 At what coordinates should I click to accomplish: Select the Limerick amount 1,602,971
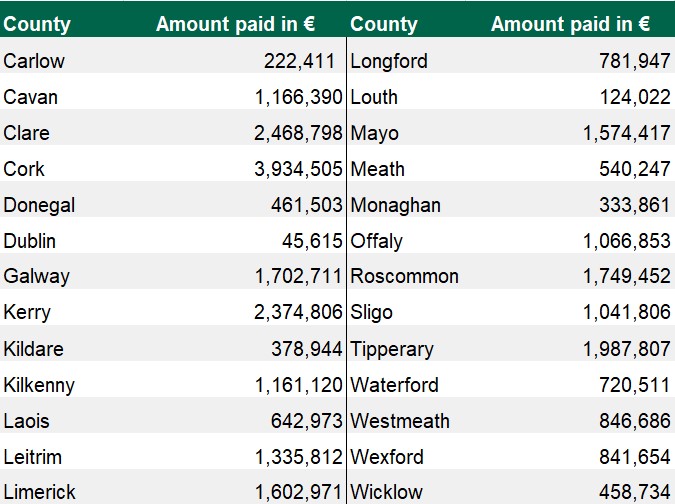click(298, 493)
